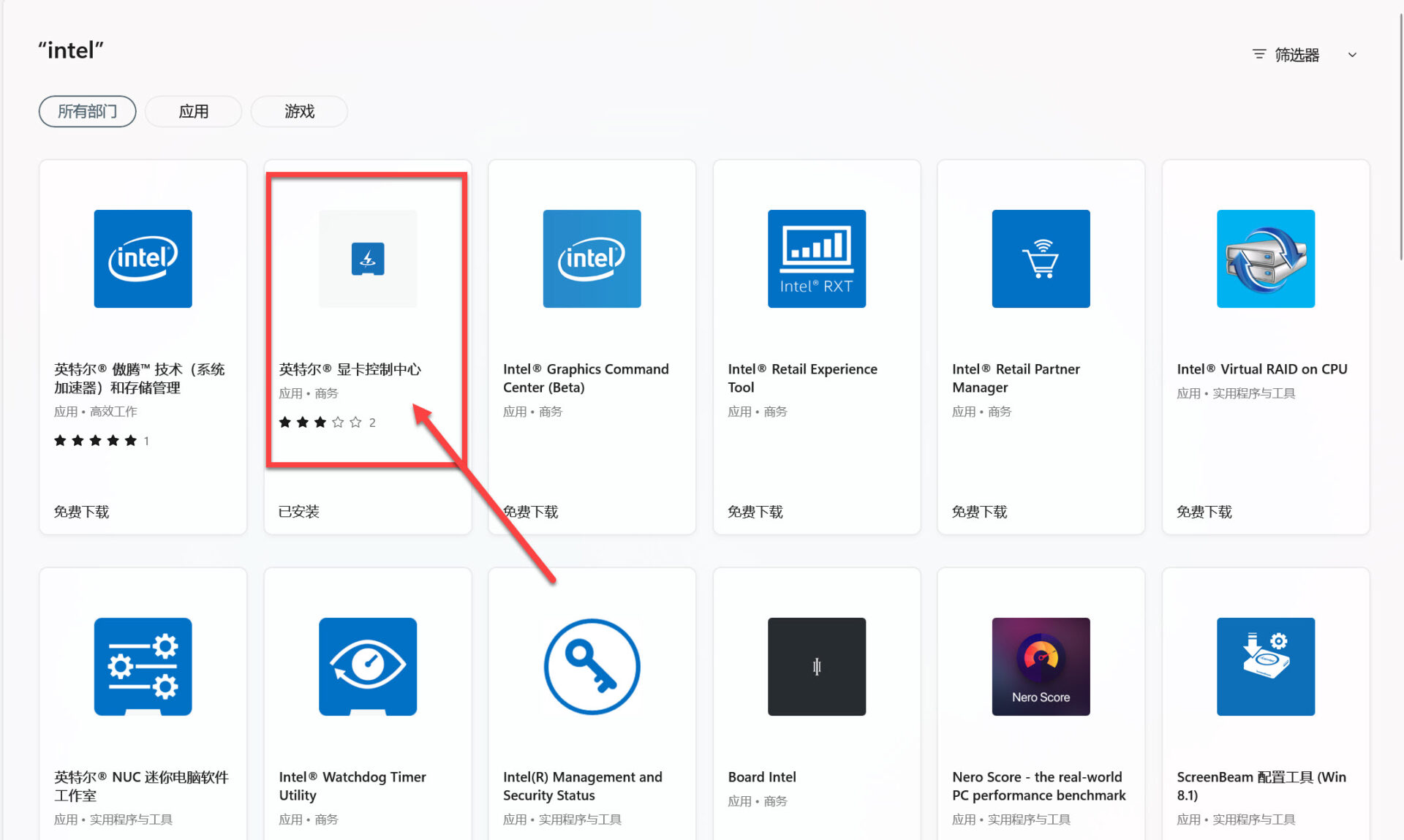Click the title Nero Score real-world PC performance benchmark

(1038, 786)
